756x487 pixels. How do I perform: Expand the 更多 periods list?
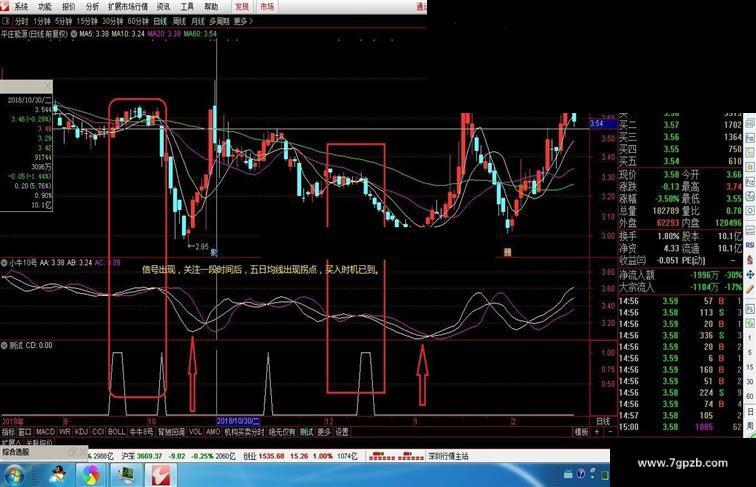pos(243,21)
